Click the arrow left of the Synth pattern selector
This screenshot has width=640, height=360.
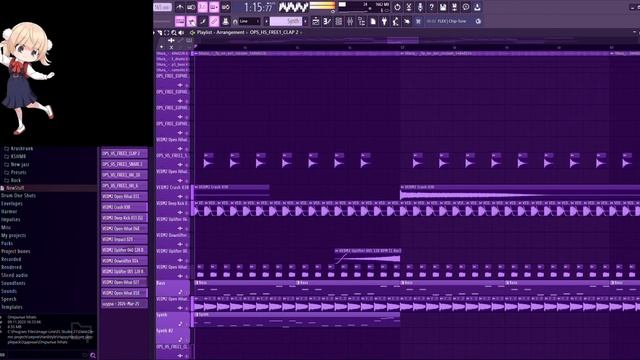(x=267, y=21)
